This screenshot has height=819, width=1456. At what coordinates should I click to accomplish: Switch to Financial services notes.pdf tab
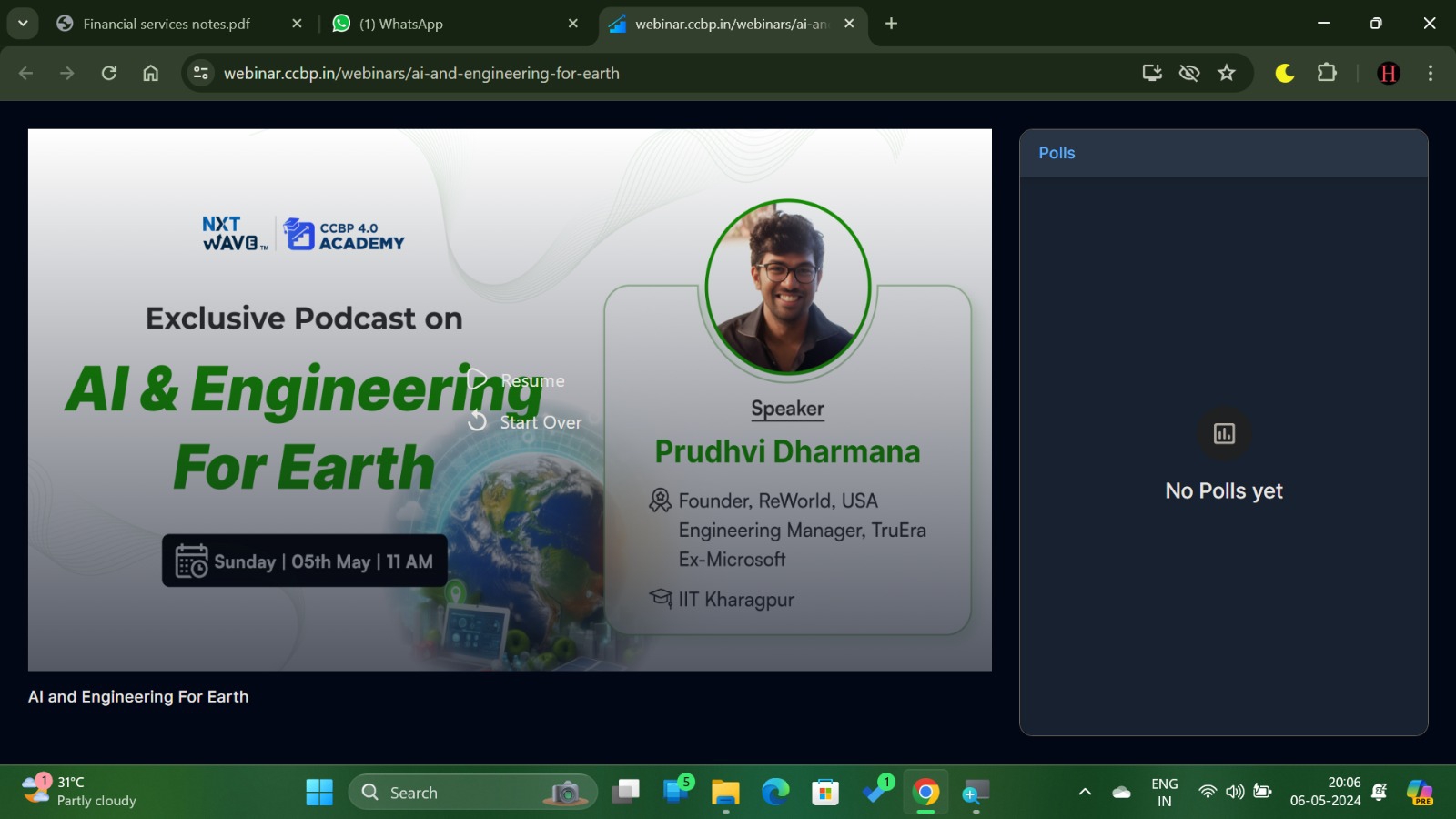tap(166, 24)
